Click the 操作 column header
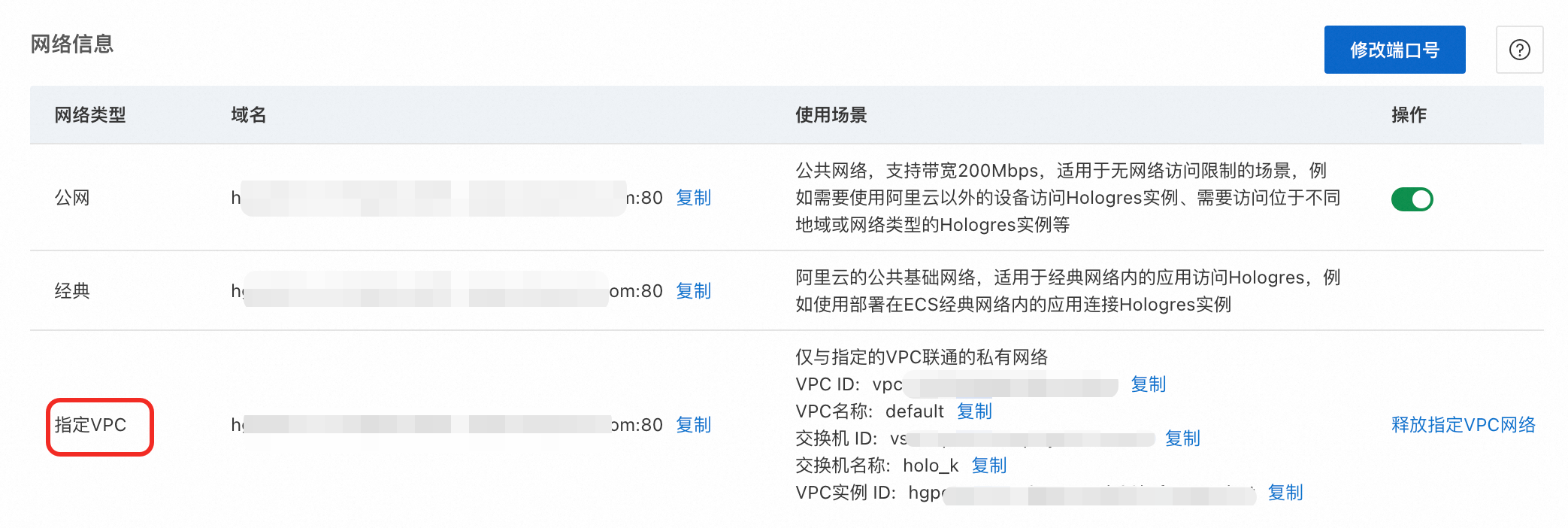The width and height of the screenshot is (1568, 528). [x=1409, y=115]
